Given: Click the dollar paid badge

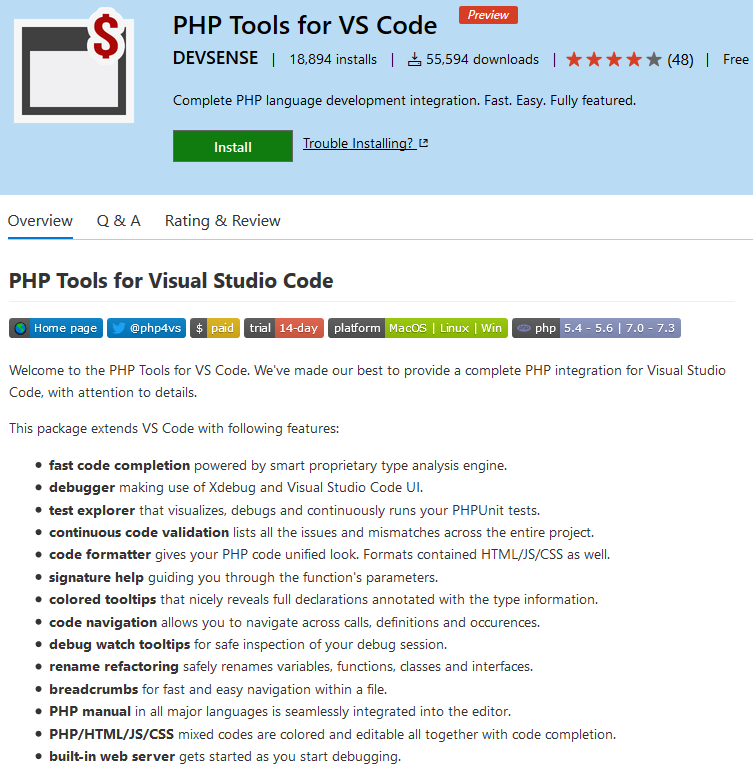Looking at the screenshot, I should click(x=215, y=328).
